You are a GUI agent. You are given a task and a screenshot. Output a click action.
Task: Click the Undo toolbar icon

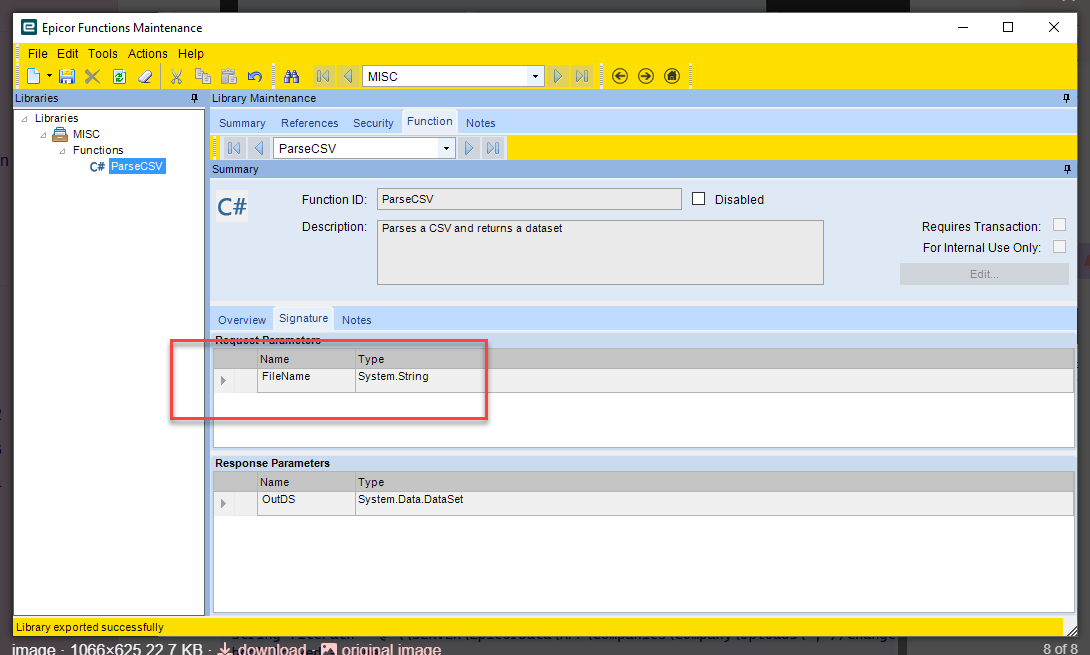[x=255, y=76]
